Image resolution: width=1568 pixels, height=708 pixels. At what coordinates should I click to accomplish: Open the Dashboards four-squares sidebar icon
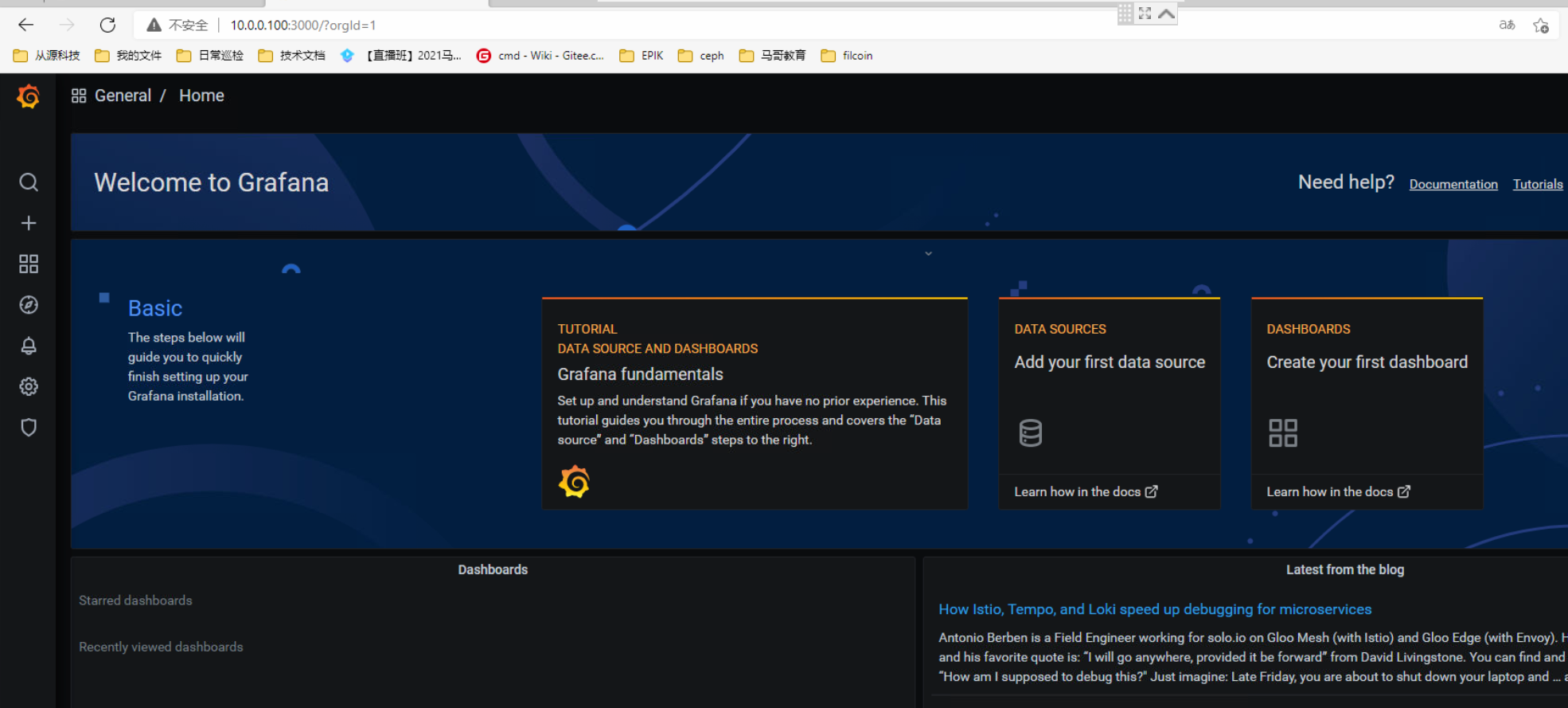click(29, 264)
